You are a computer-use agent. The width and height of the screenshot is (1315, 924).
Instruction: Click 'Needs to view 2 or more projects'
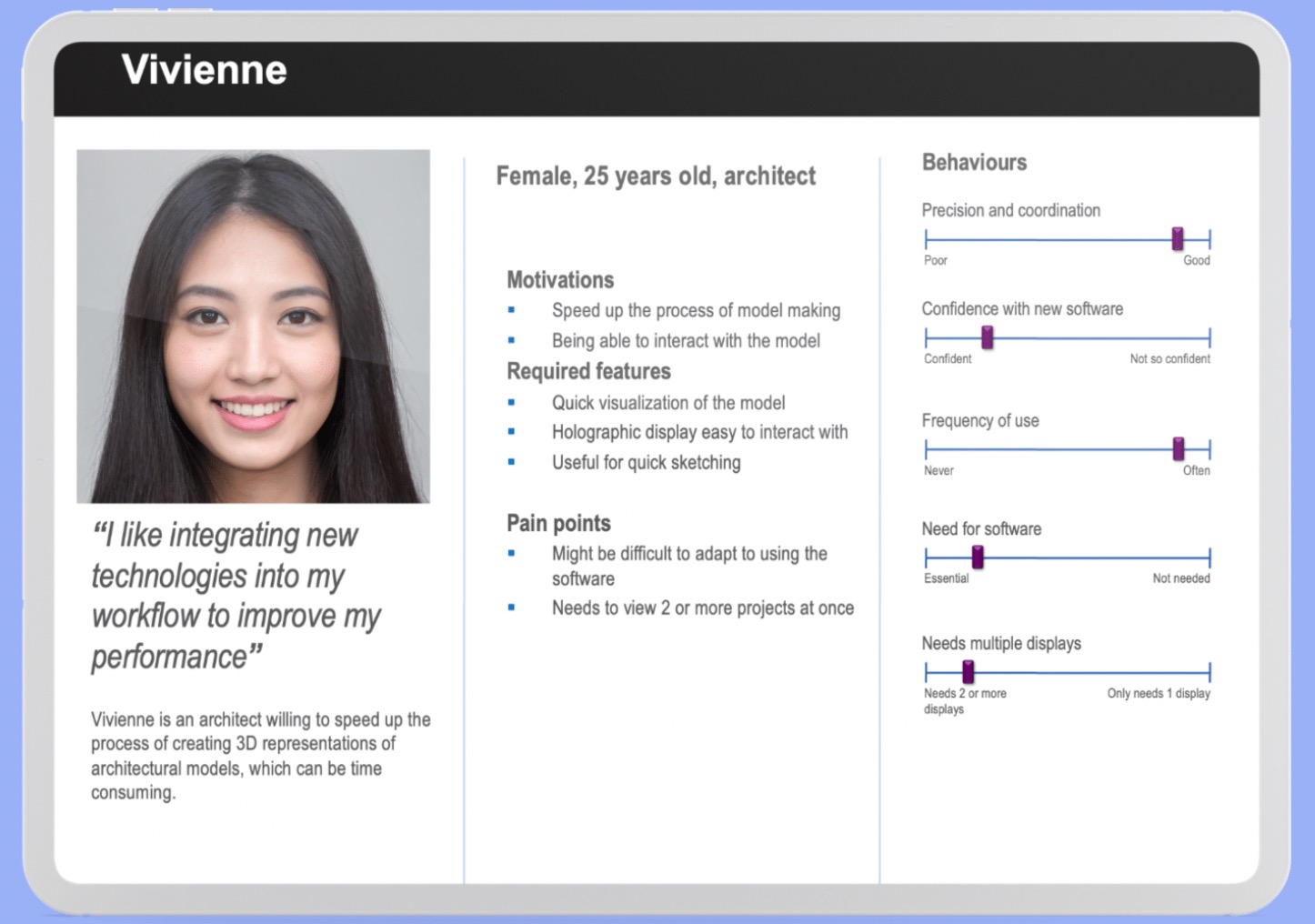pos(703,608)
